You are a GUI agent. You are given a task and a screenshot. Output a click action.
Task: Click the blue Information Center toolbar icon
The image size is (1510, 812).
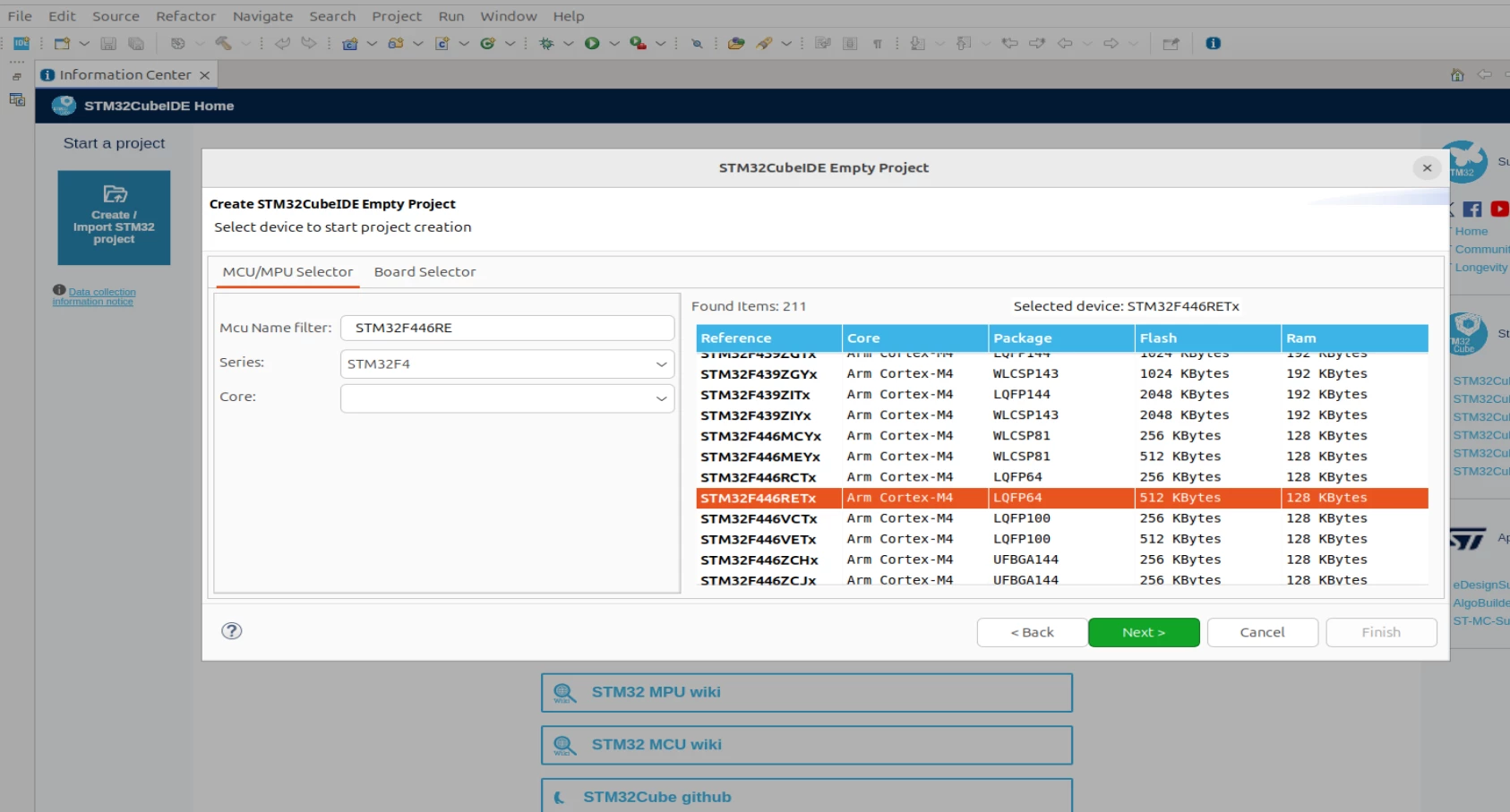click(1214, 43)
